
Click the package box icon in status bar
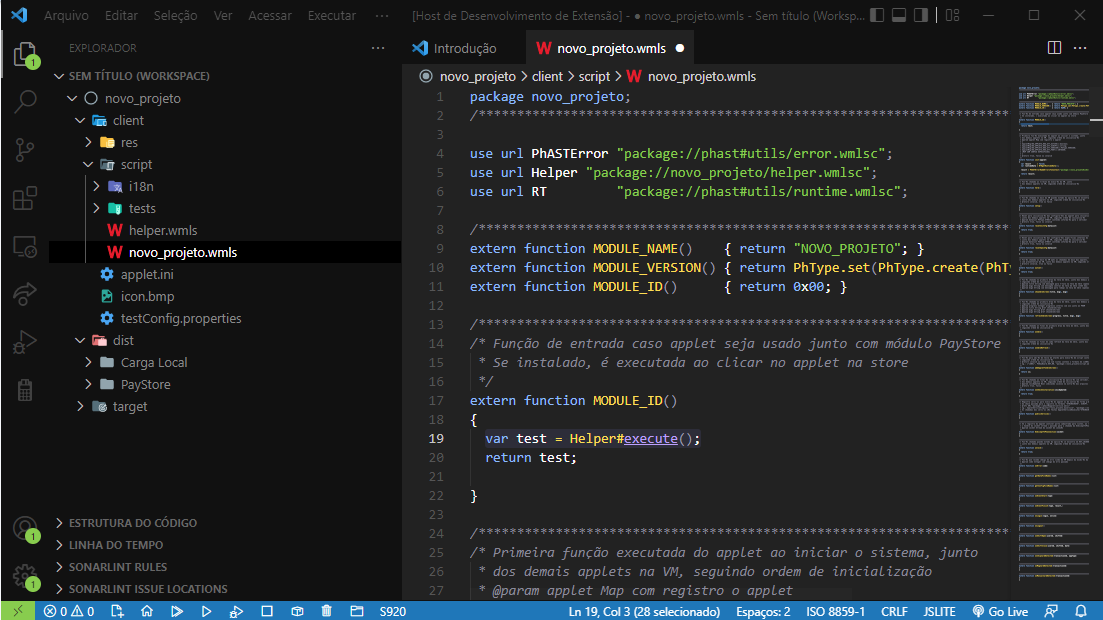(296, 609)
